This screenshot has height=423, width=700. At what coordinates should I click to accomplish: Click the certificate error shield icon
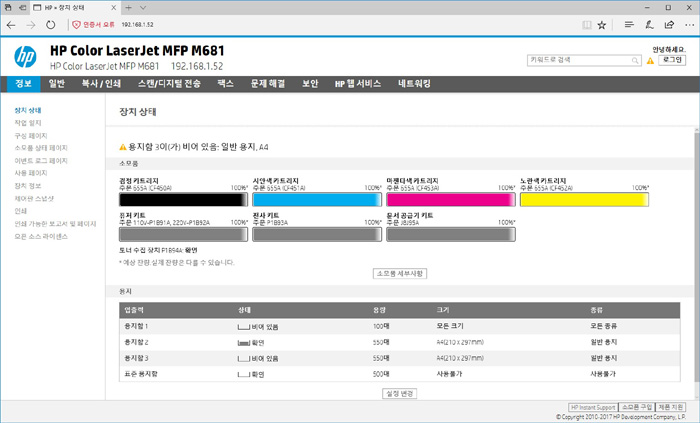coord(76,25)
